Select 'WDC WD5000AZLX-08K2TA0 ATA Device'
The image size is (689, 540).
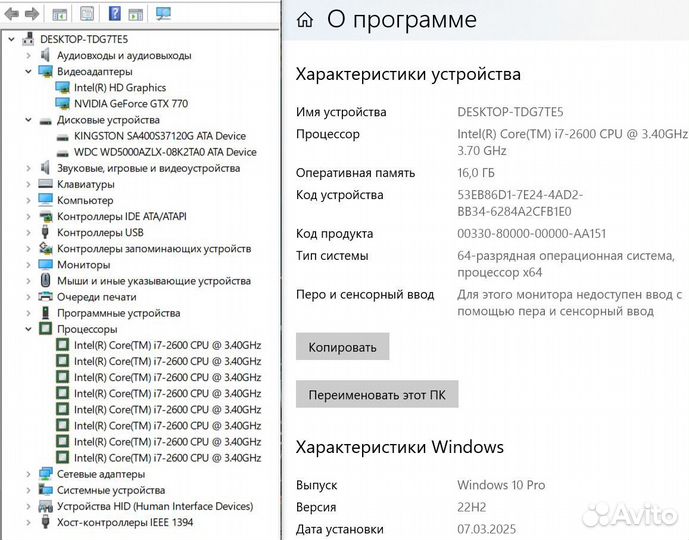tap(165, 152)
